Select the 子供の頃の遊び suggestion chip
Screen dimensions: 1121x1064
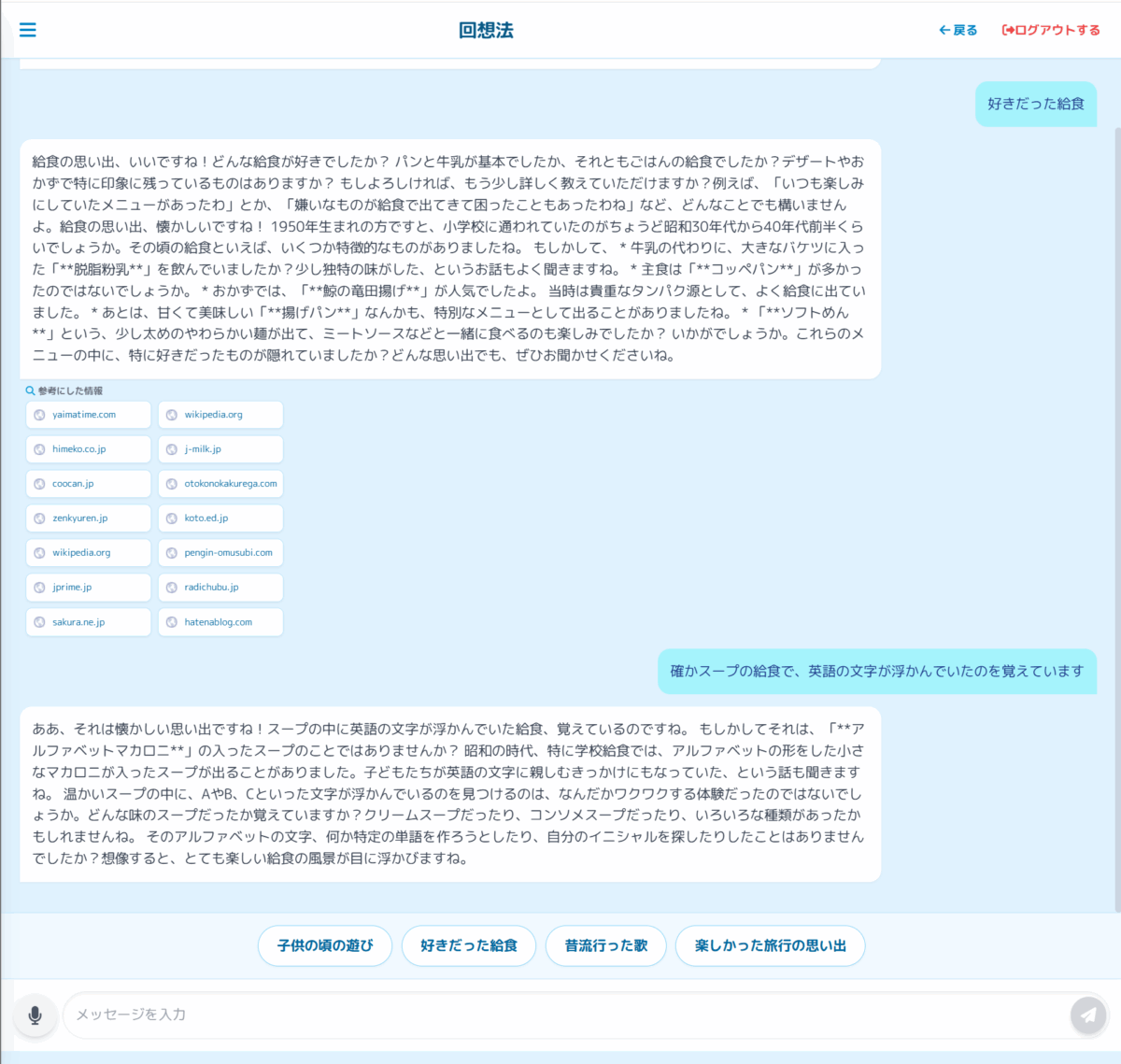click(x=325, y=945)
